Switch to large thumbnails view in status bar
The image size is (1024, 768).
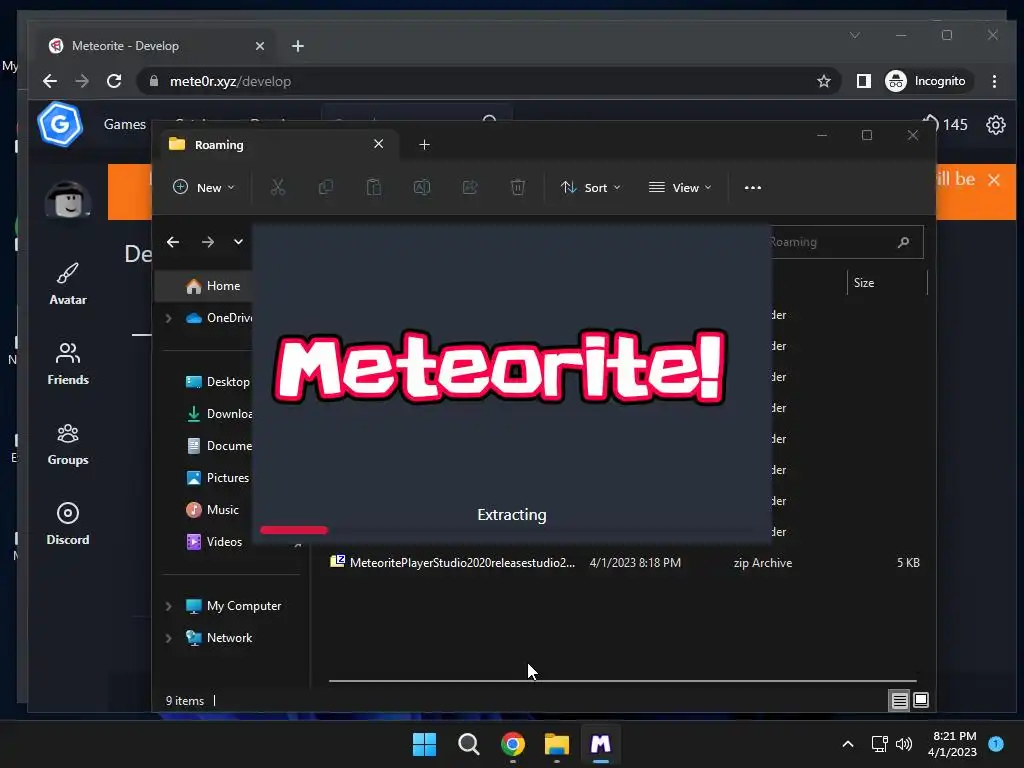click(921, 701)
